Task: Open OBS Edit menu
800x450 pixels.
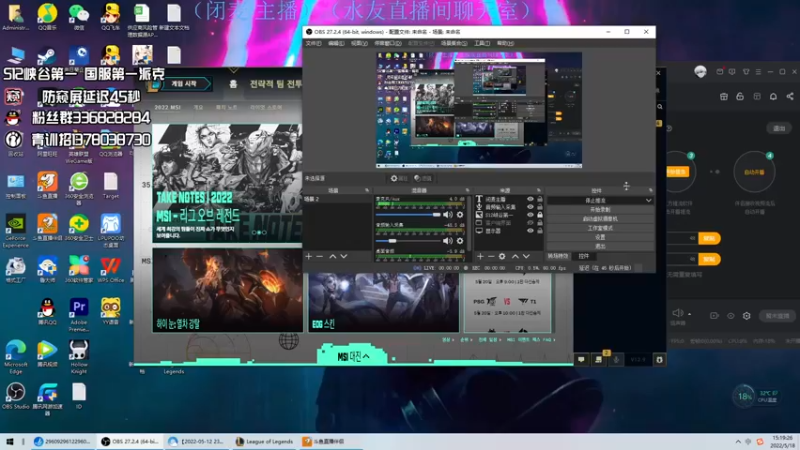Action: (336, 43)
